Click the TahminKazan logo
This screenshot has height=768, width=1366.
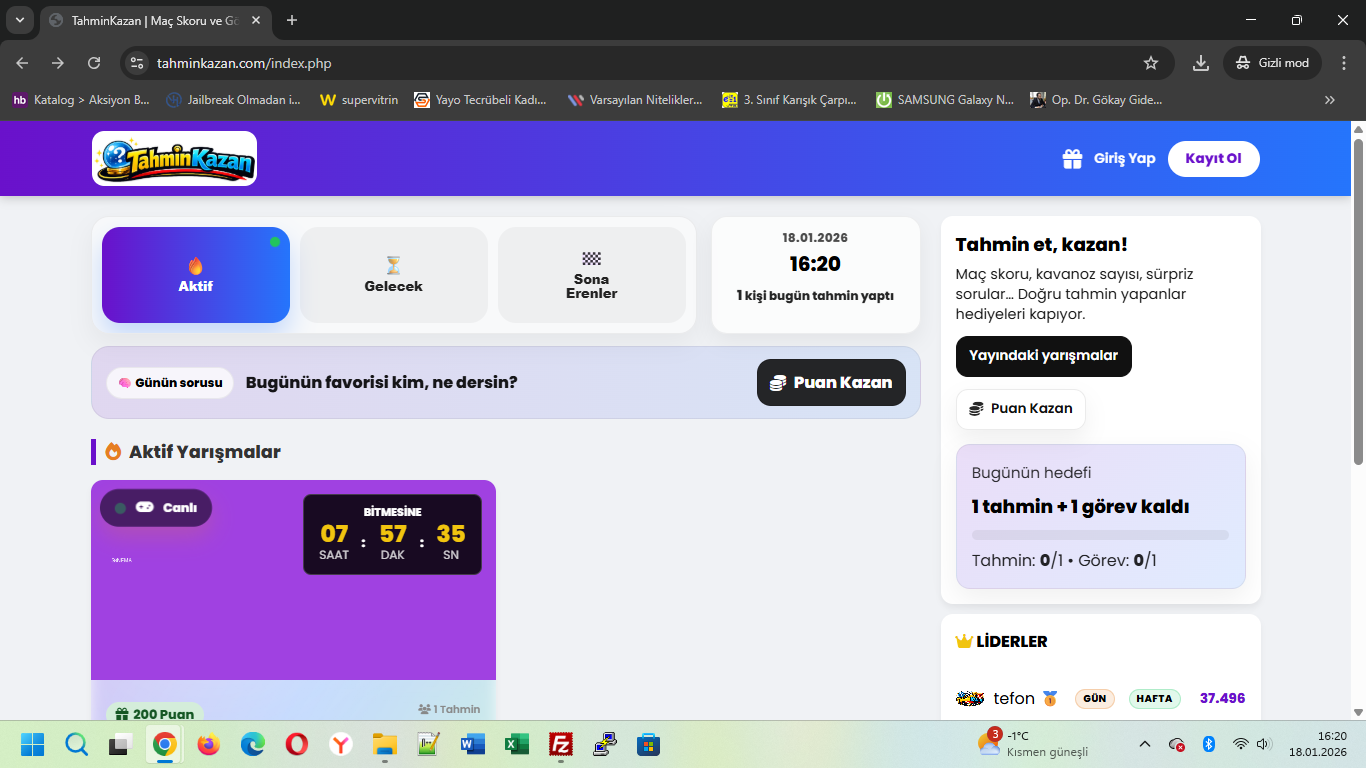(x=175, y=159)
